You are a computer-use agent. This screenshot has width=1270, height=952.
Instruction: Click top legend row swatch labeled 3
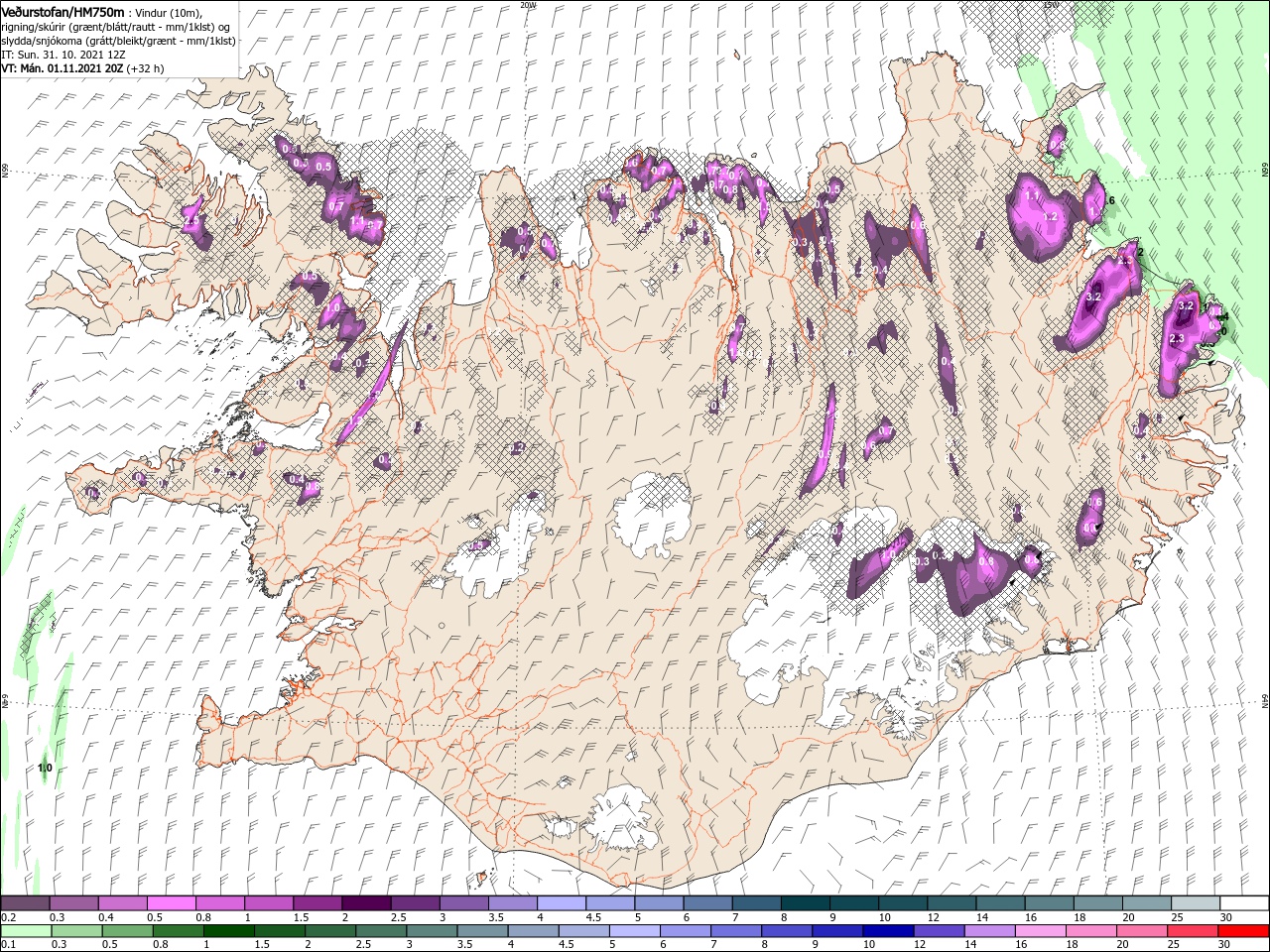[x=463, y=903]
